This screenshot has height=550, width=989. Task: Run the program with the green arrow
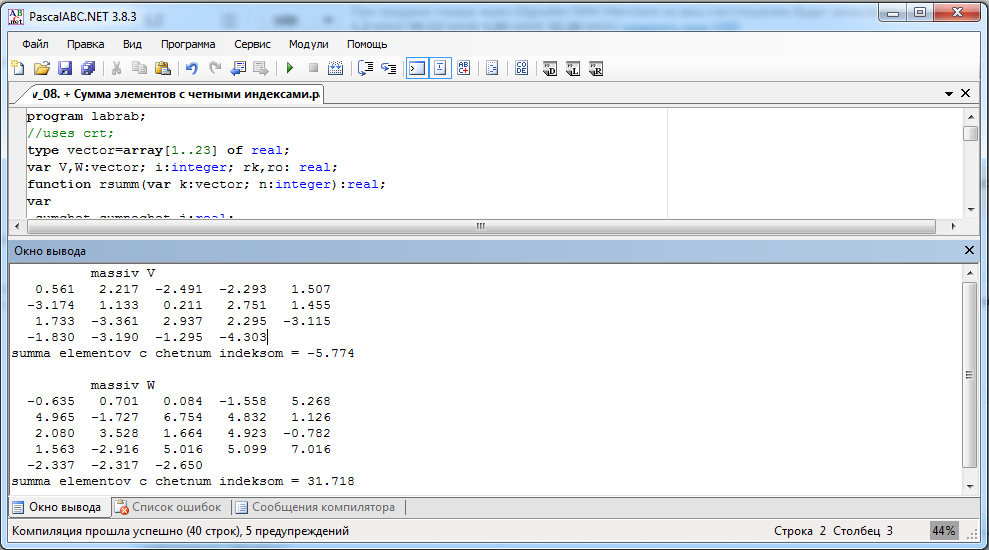click(290, 68)
